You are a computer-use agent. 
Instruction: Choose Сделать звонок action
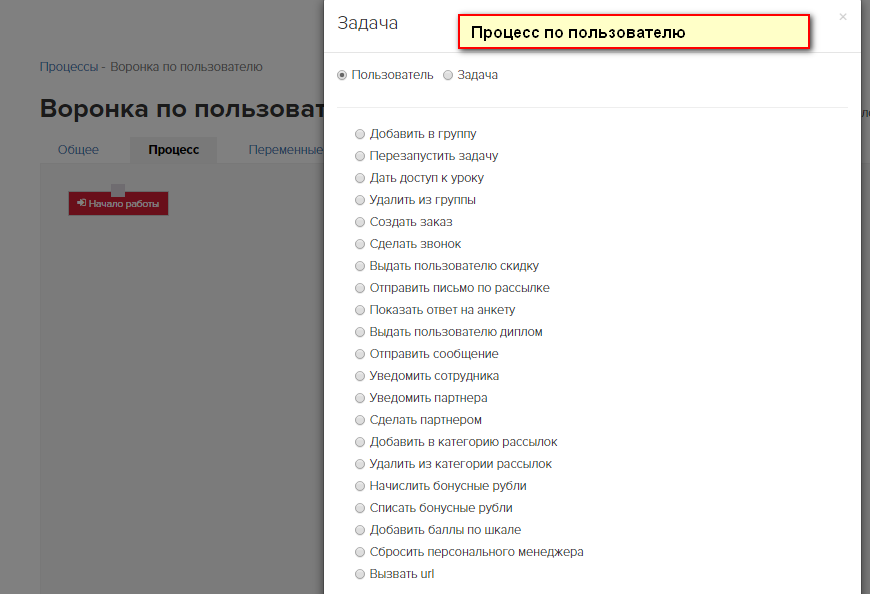click(x=360, y=244)
